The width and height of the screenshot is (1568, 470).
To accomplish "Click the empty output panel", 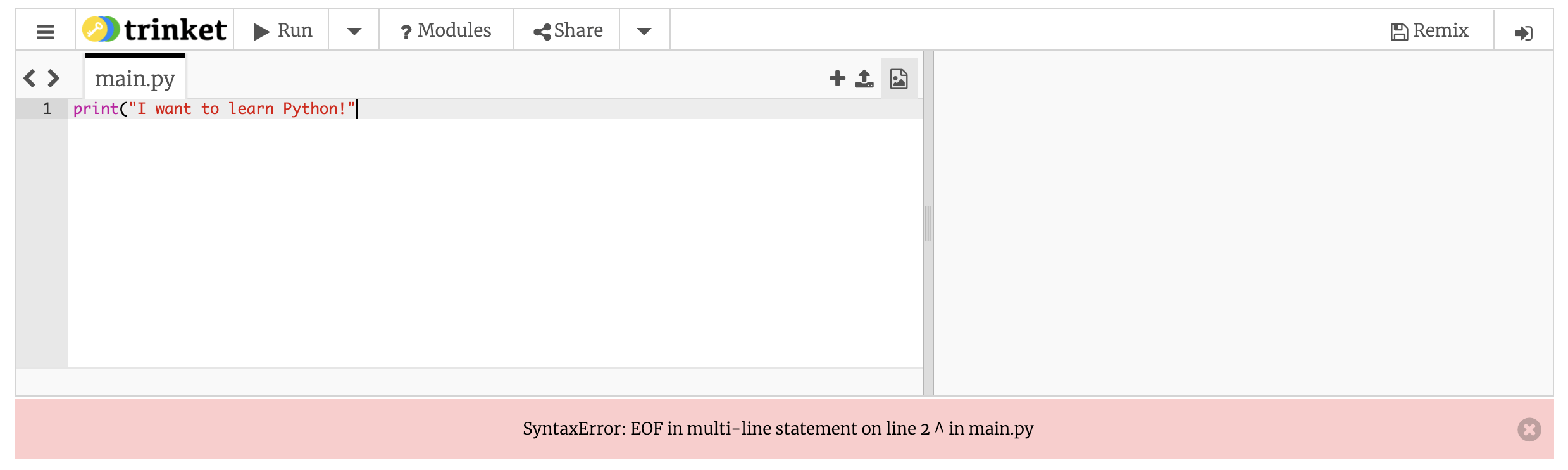I will (x=1243, y=223).
